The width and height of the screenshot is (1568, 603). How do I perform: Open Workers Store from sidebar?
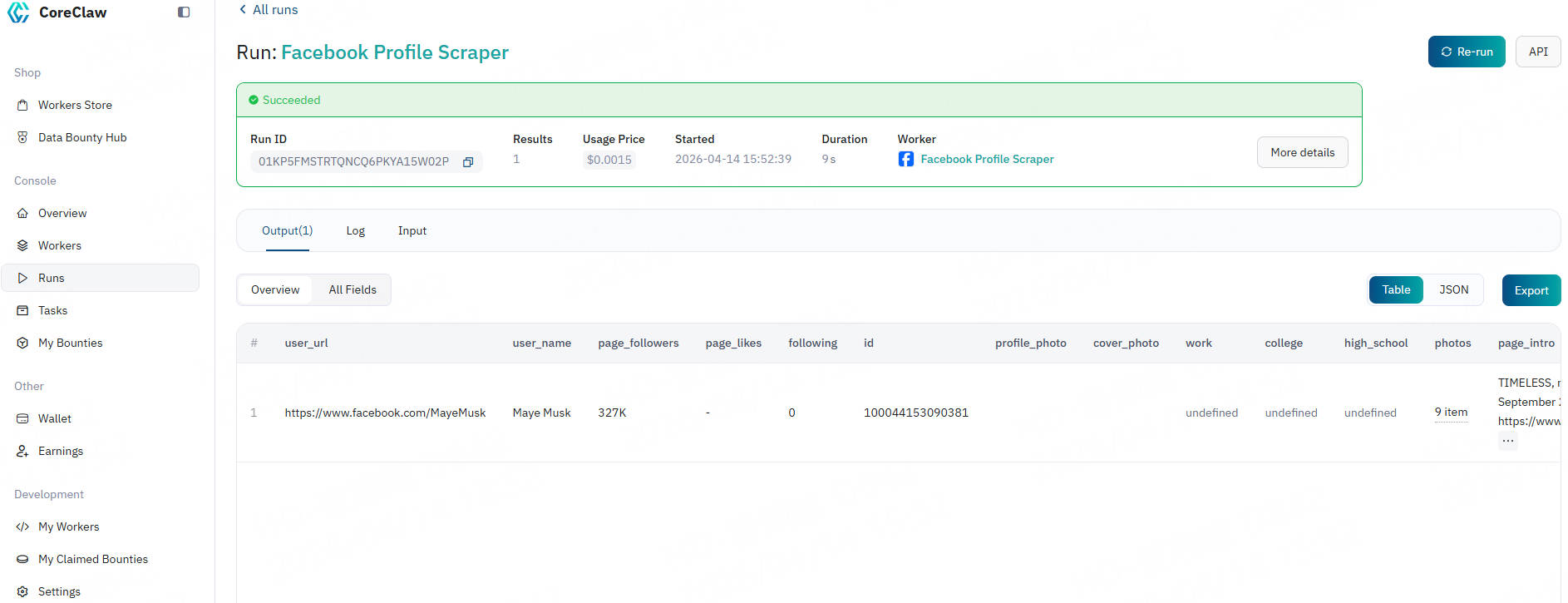[75, 105]
